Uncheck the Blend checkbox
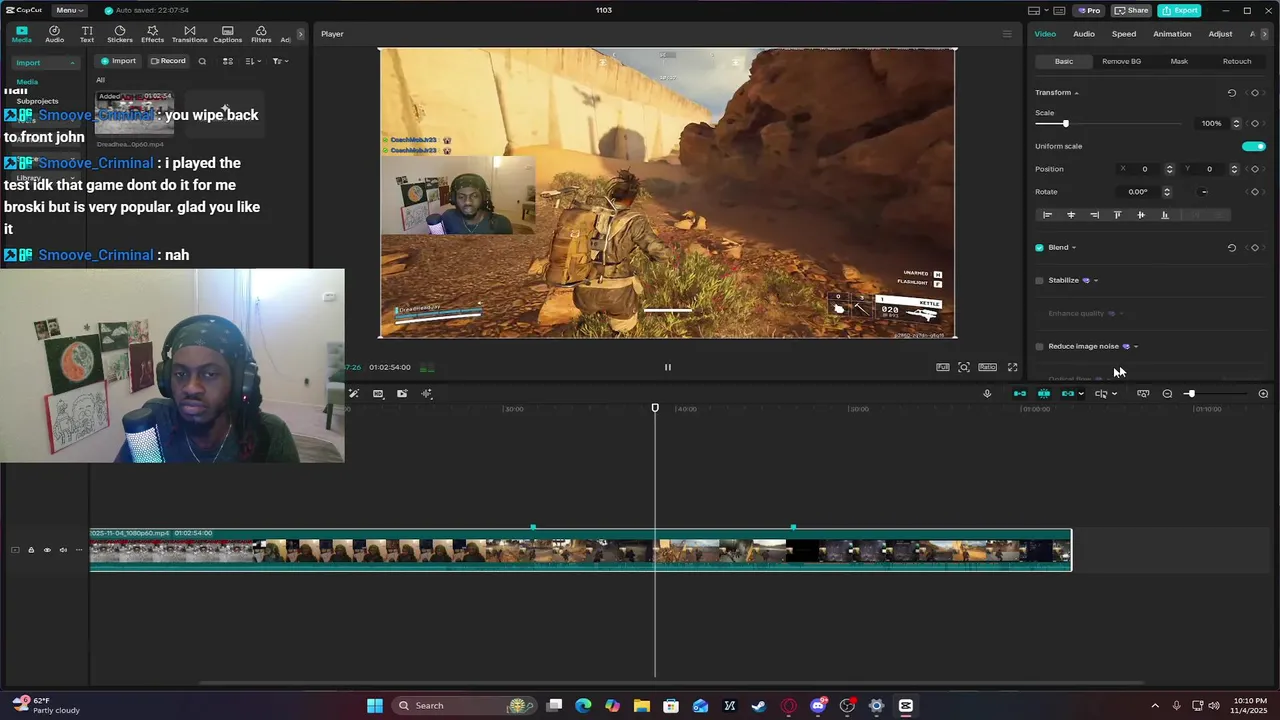Viewport: 1280px width, 720px height. [1039, 248]
